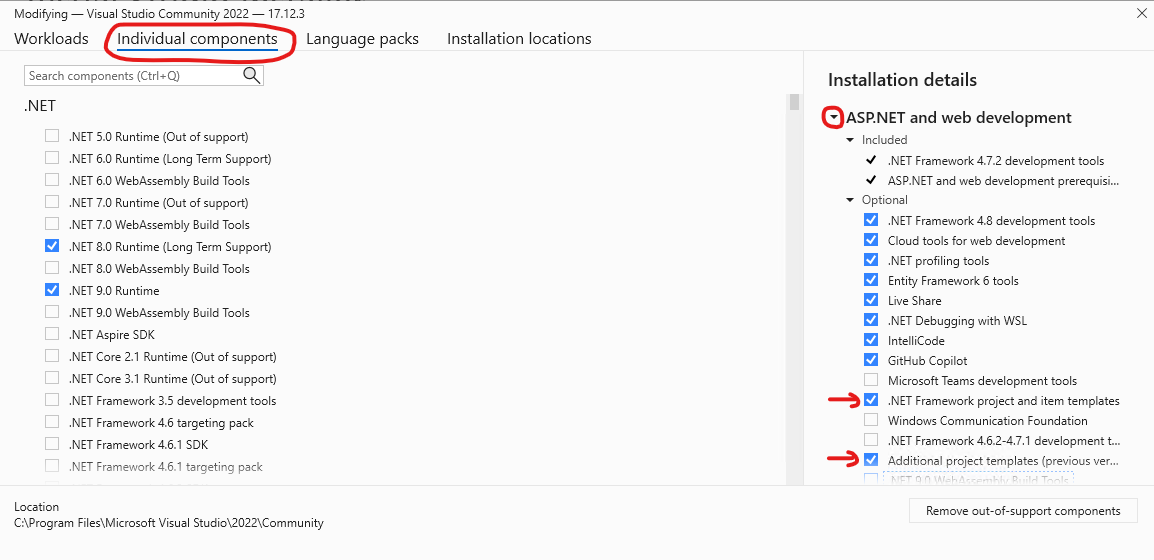Image resolution: width=1154 pixels, height=560 pixels.
Task: Open the Language packs tab
Action: click(362, 38)
